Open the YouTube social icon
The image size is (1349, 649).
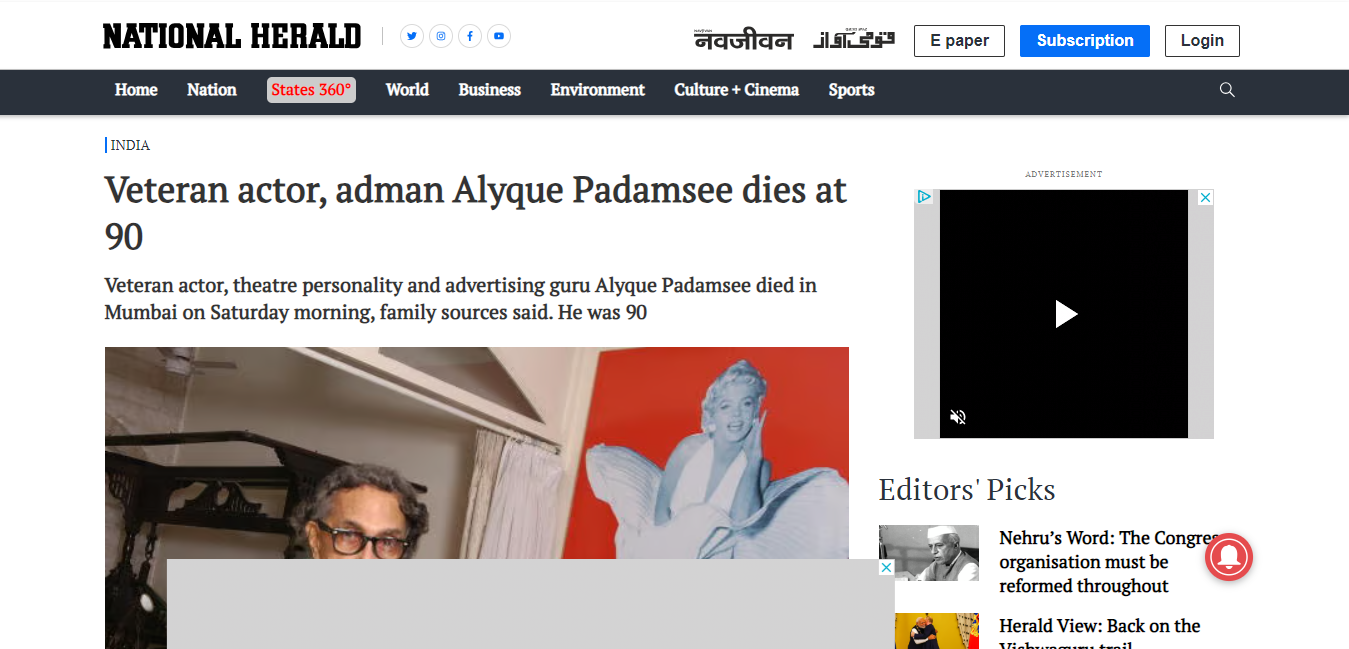point(499,37)
